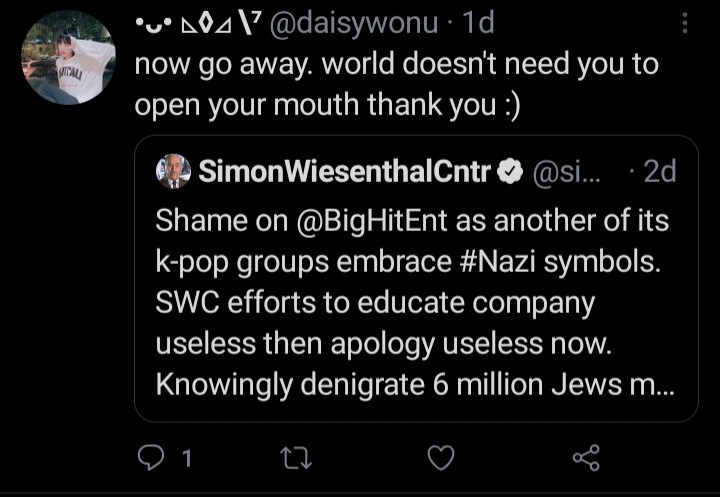
Task: Click "SWC efforts to educate company" text
Action: coord(375,300)
